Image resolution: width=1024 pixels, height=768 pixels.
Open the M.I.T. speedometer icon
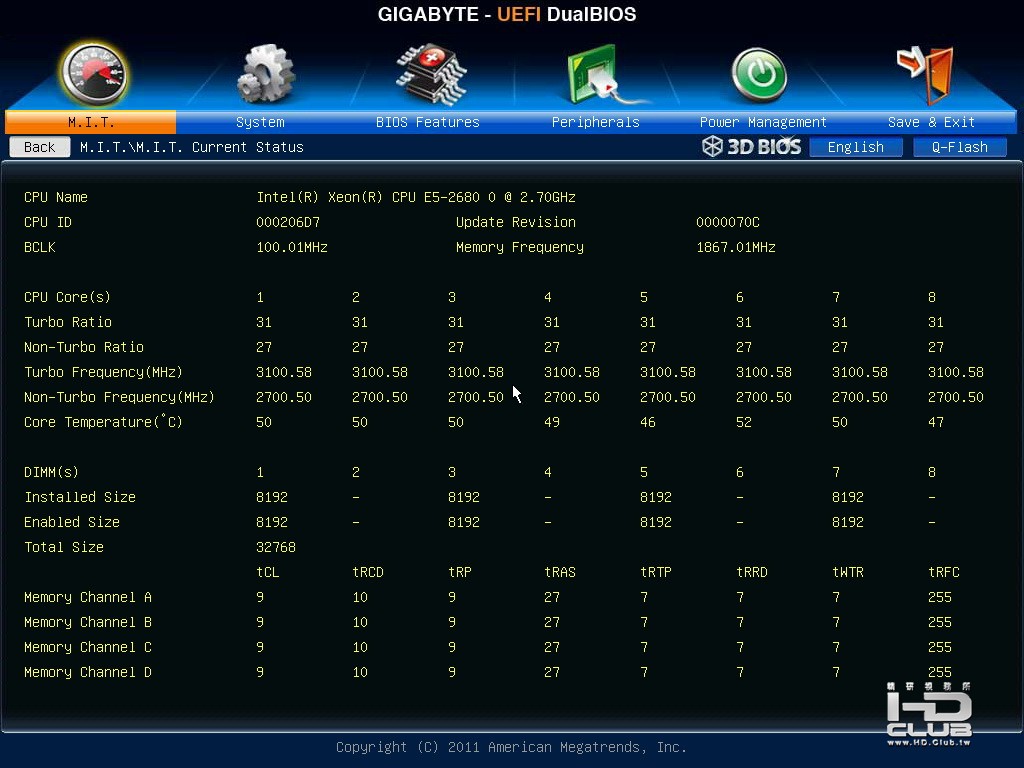(93, 74)
